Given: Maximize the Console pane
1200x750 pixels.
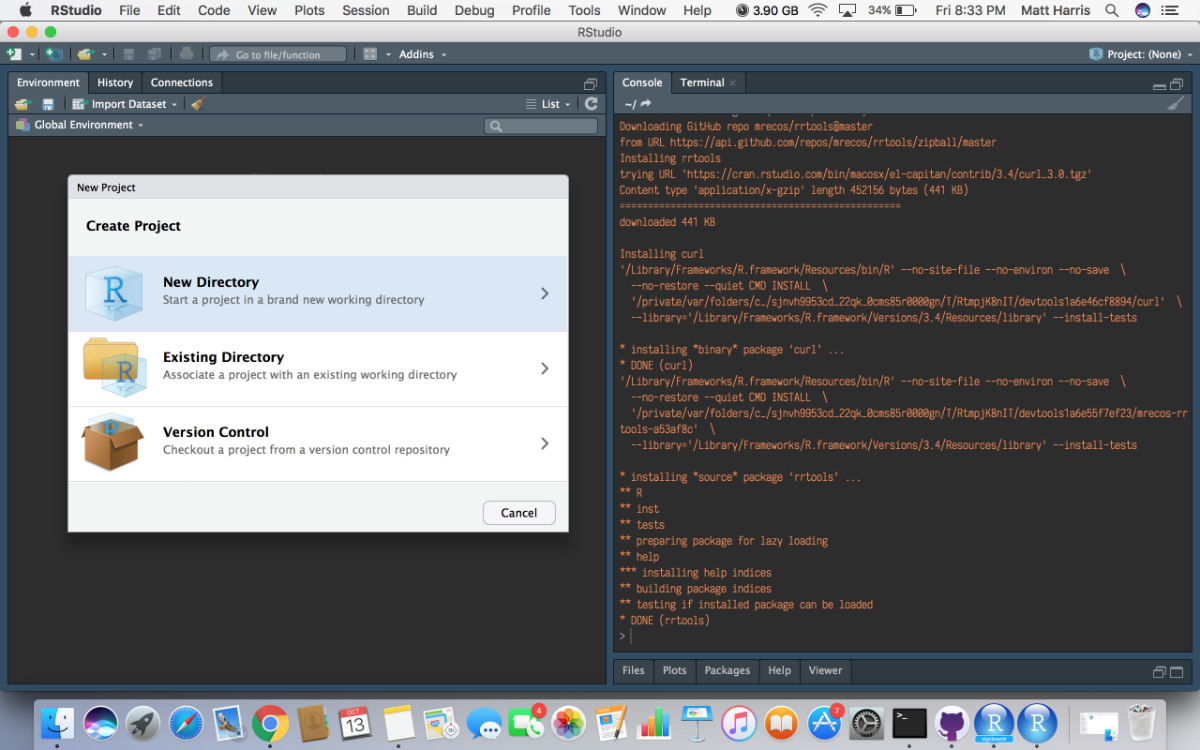Looking at the screenshot, I should click(1176, 84).
